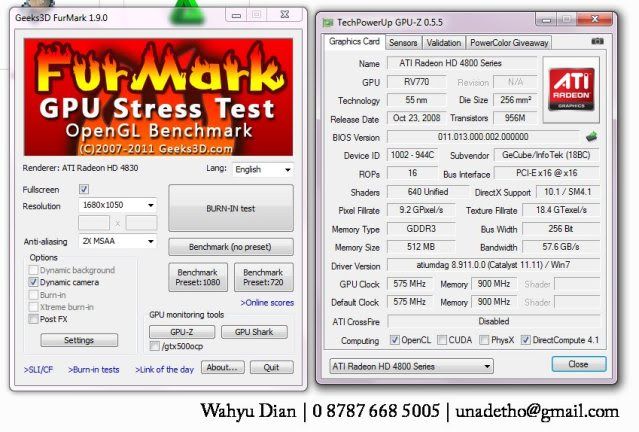Click the GPU-Z title bar app icon

tap(328, 22)
